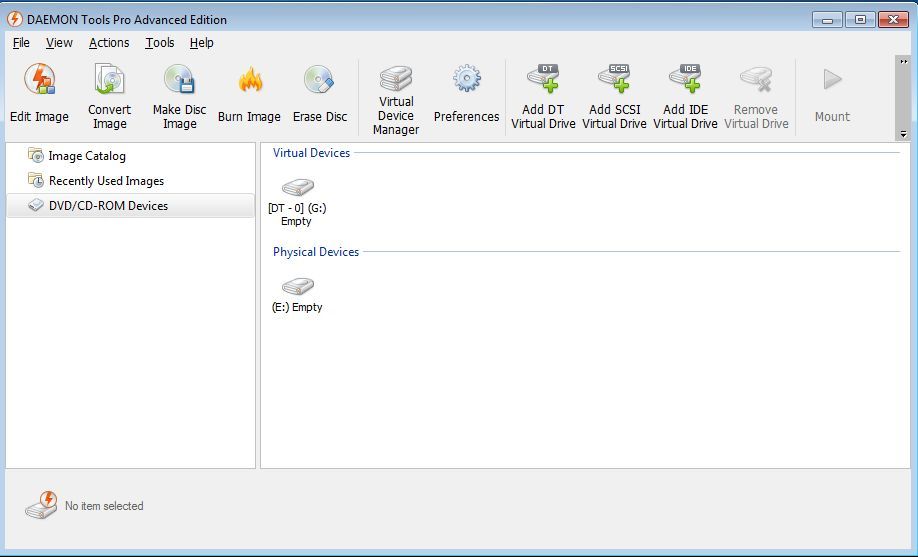Open the Edit Image tool
The width and height of the screenshot is (918, 557).
point(39,94)
